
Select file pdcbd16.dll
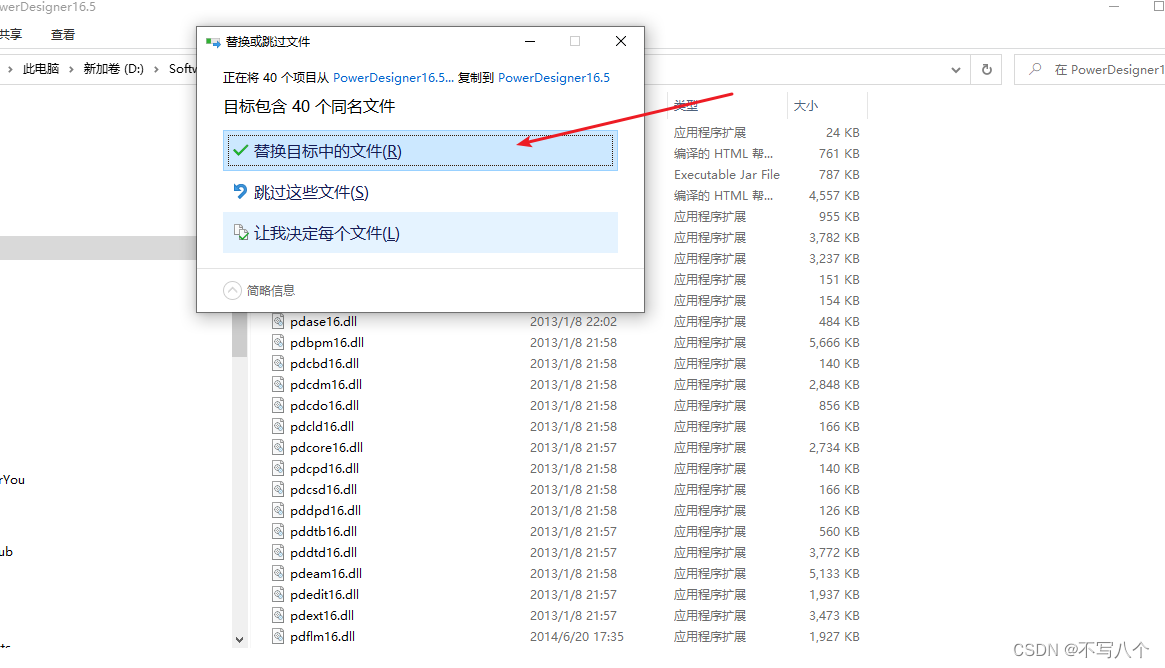pos(325,363)
